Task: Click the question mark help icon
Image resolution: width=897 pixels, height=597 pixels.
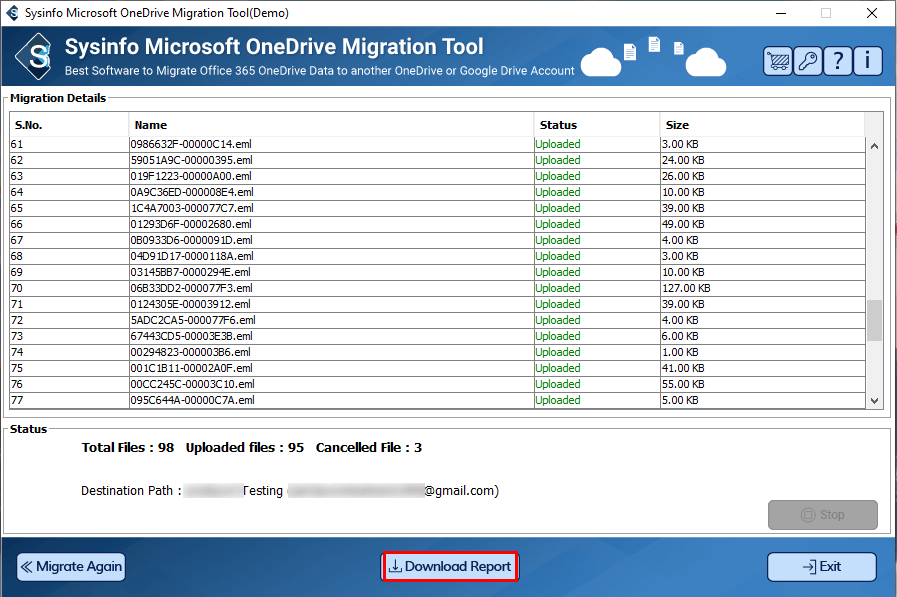Action: pos(838,61)
